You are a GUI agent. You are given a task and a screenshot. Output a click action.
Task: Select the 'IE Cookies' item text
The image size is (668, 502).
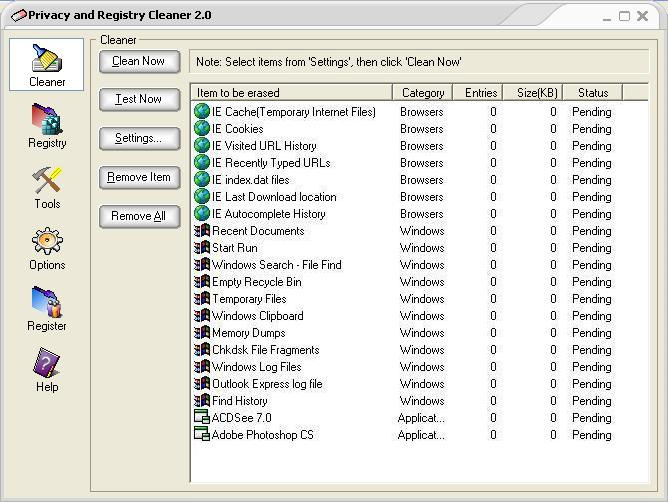click(x=238, y=129)
